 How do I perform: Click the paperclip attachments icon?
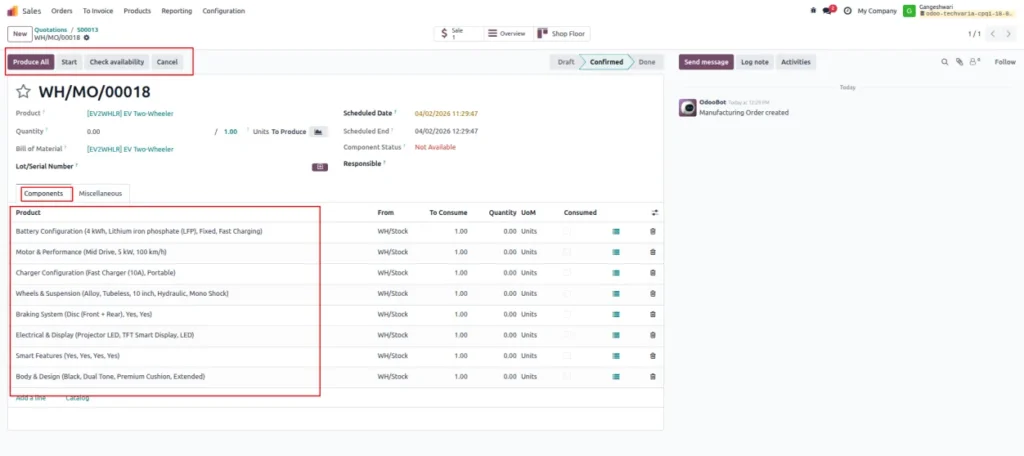click(959, 62)
